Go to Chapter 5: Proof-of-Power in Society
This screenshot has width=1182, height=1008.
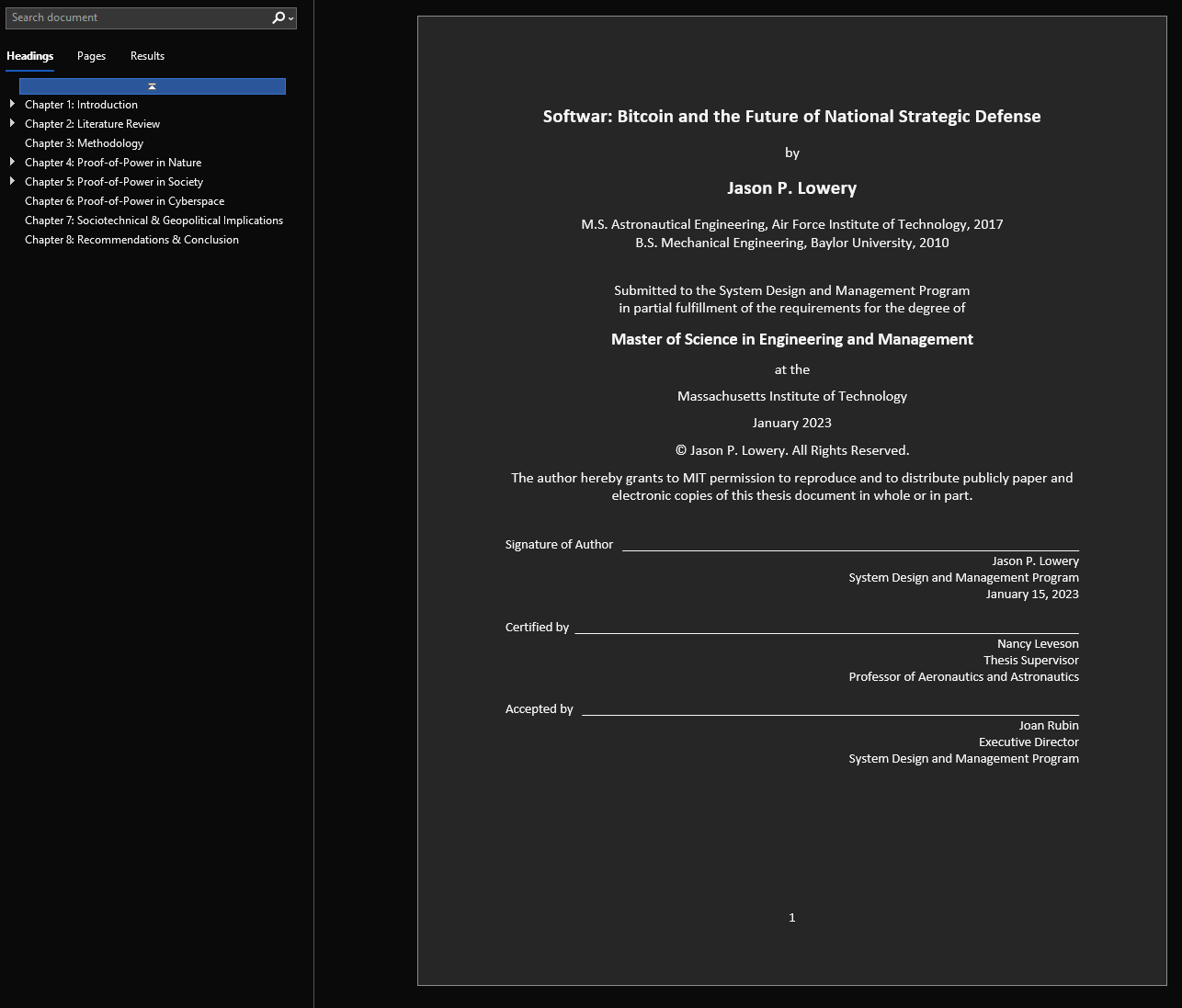tap(114, 182)
